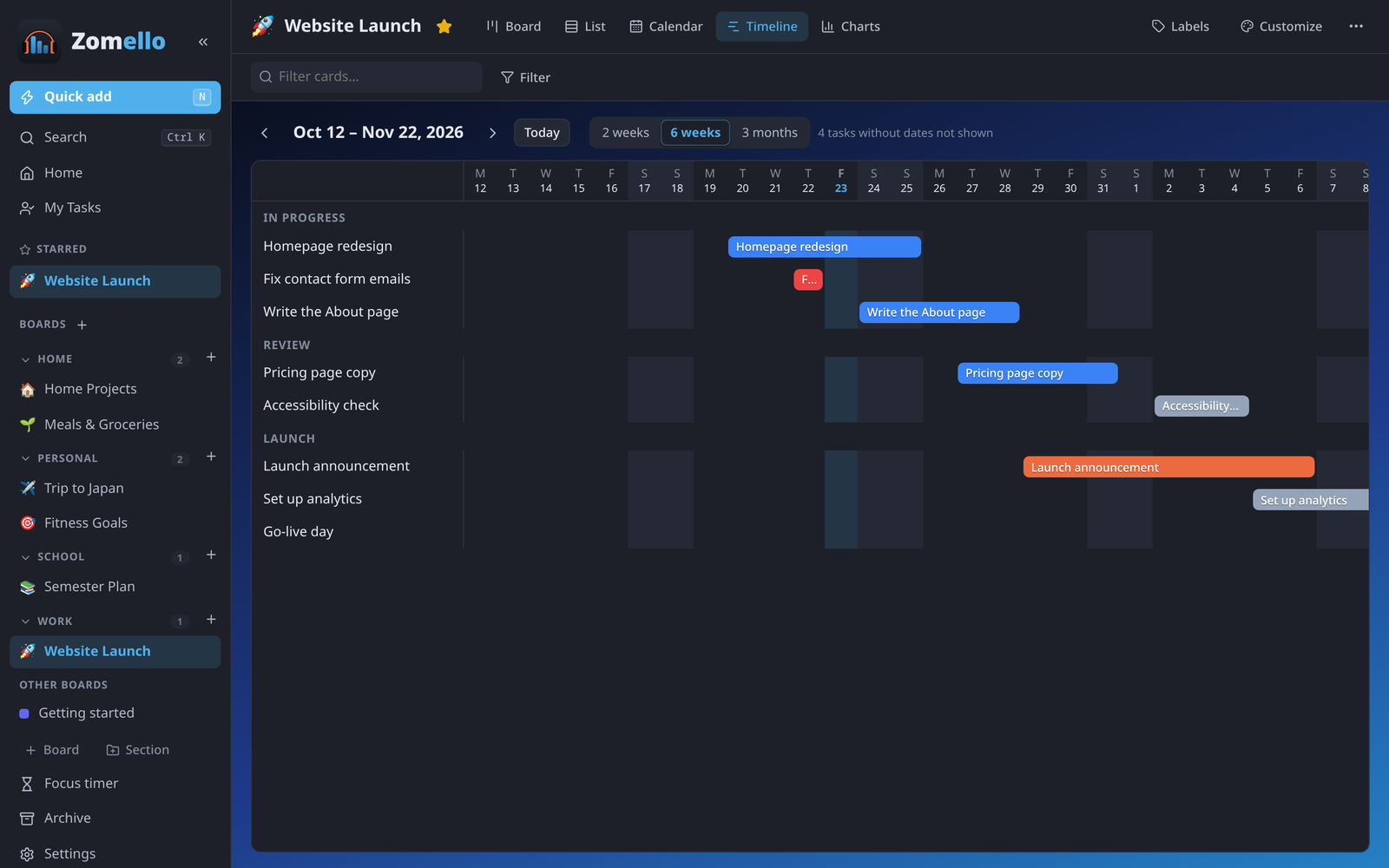Click the LAUNCH group header

pyautogui.click(x=289, y=439)
